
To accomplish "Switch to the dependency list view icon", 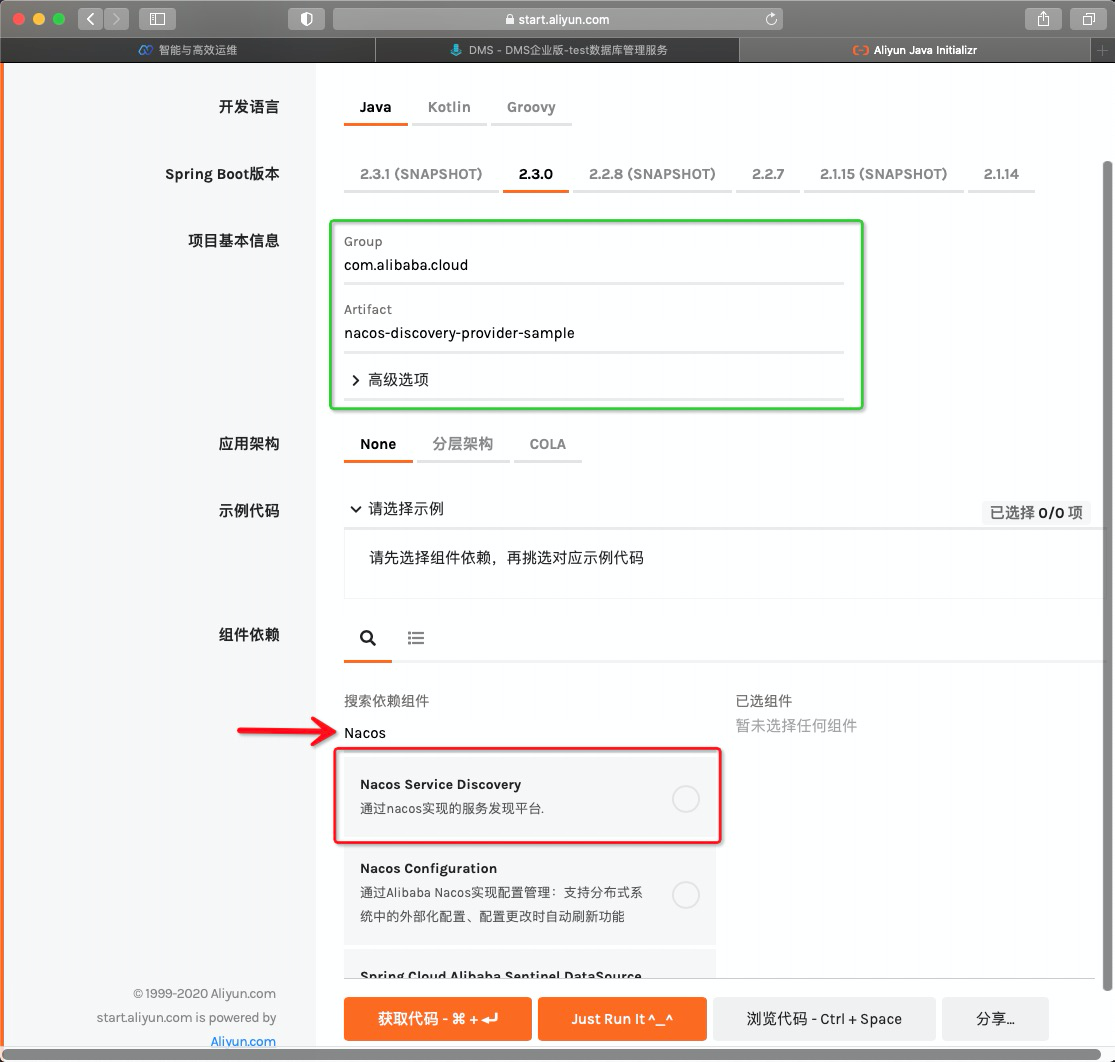I will [x=416, y=638].
